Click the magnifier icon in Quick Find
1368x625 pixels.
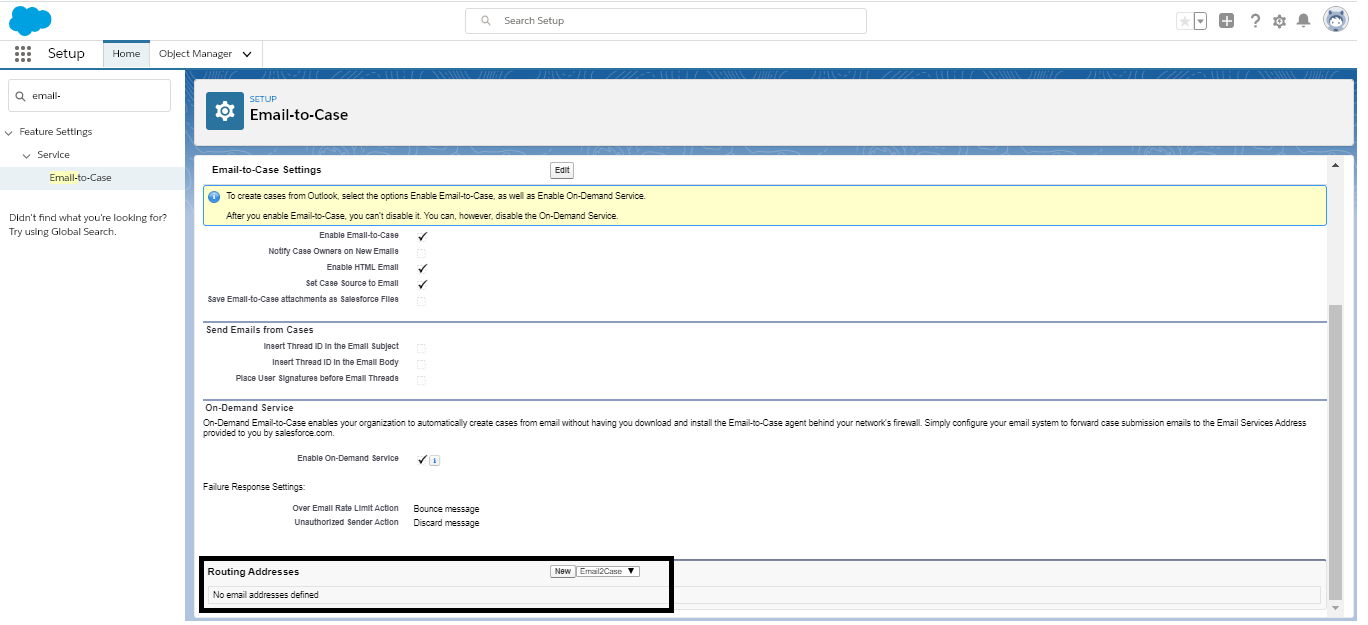pyautogui.click(x=21, y=96)
